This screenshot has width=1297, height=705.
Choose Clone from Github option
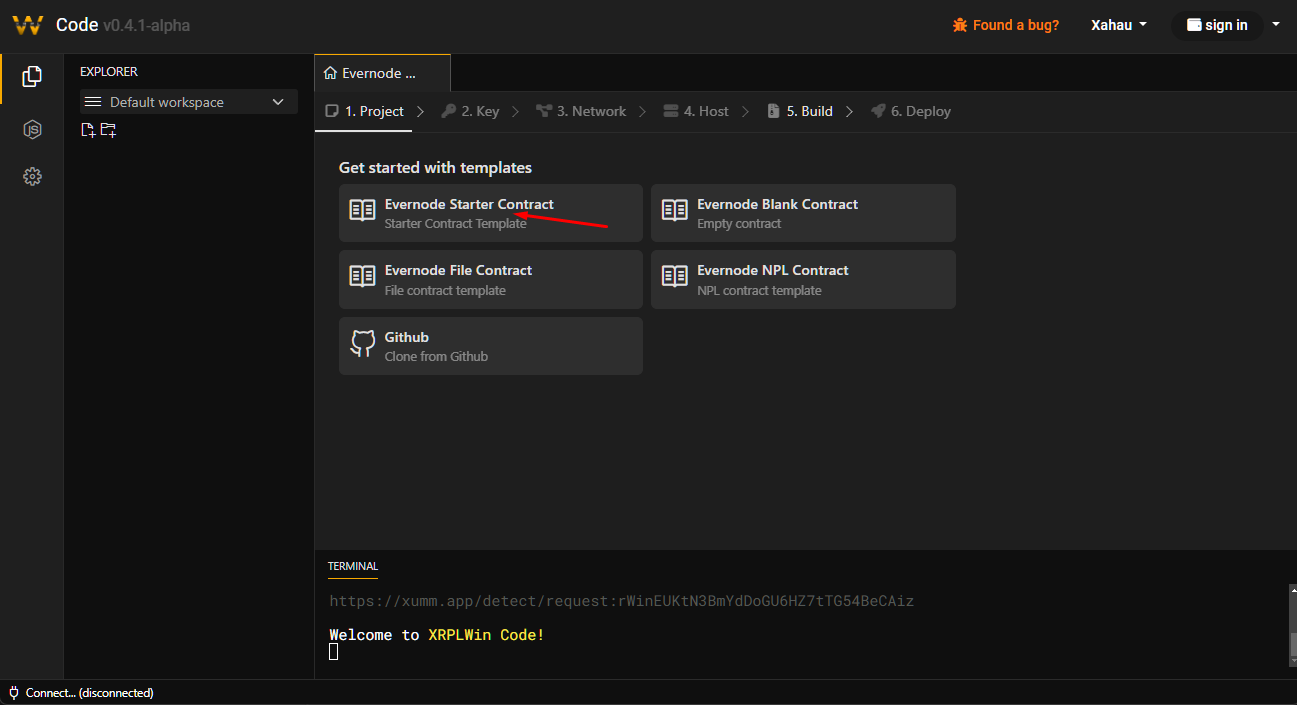[x=491, y=346]
